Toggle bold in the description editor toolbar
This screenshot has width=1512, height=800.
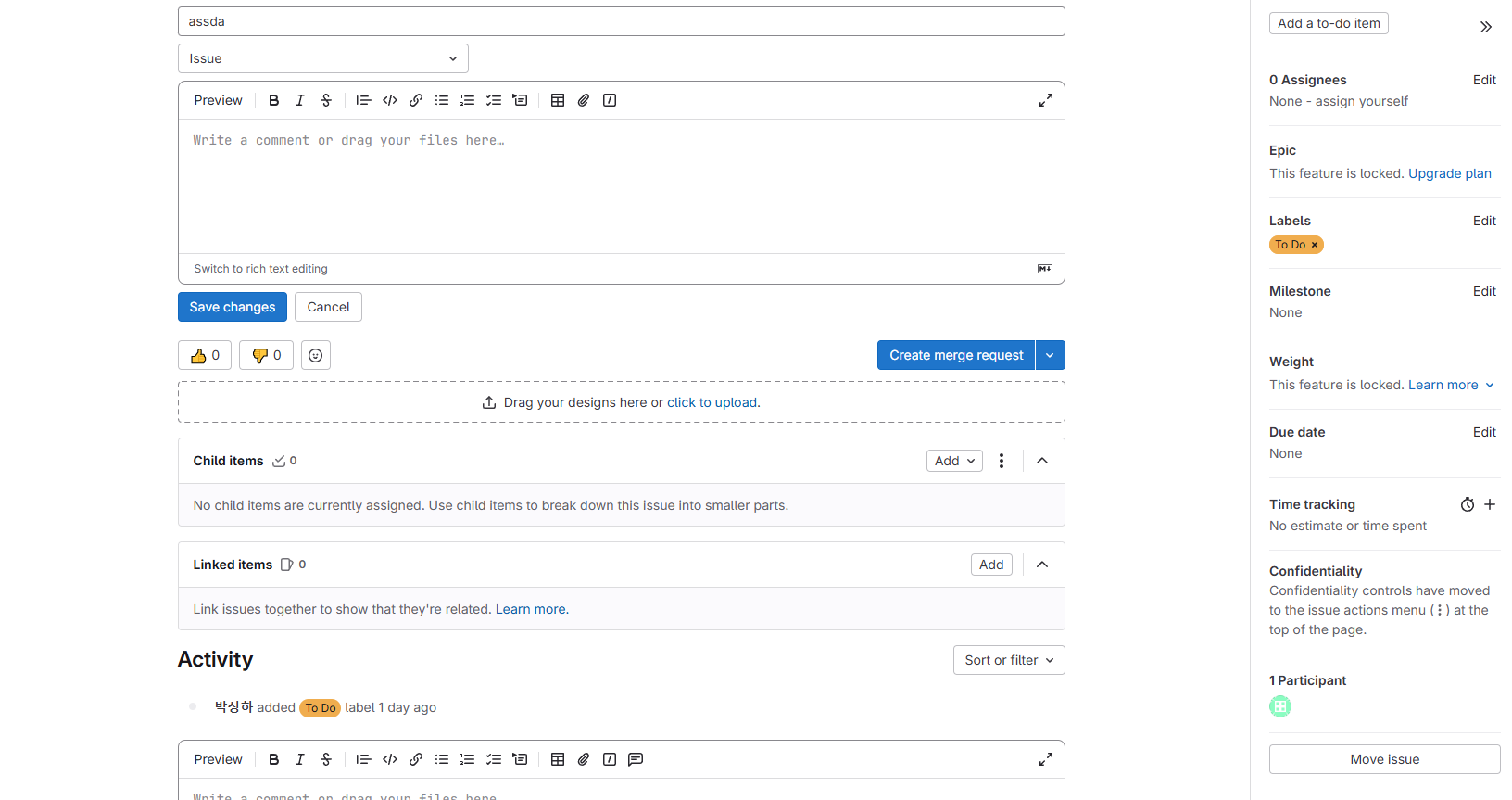click(x=274, y=100)
